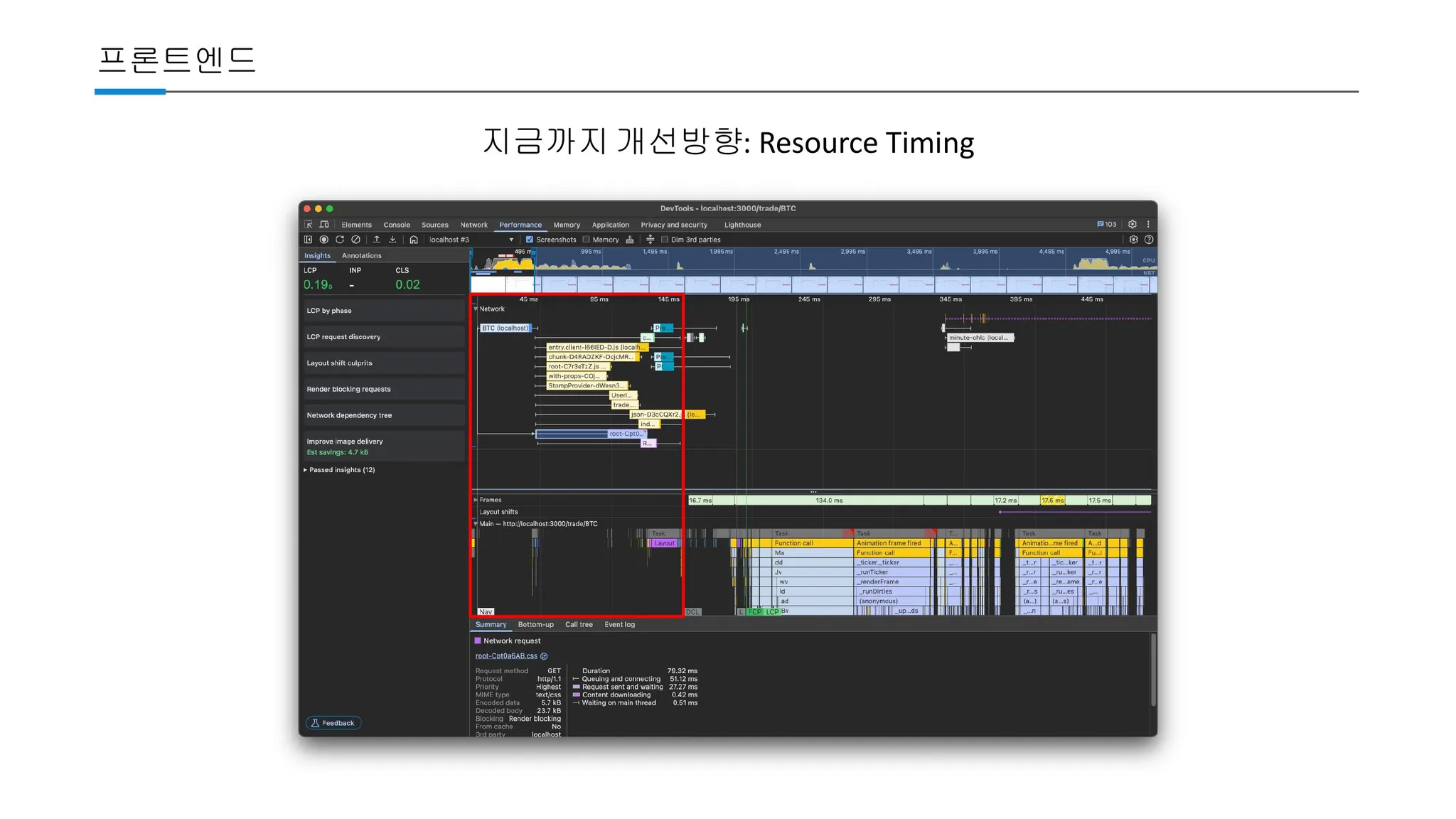Toggle the device toolbar icon
Viewport: 1456px width, 819px height.
[324, 225]
